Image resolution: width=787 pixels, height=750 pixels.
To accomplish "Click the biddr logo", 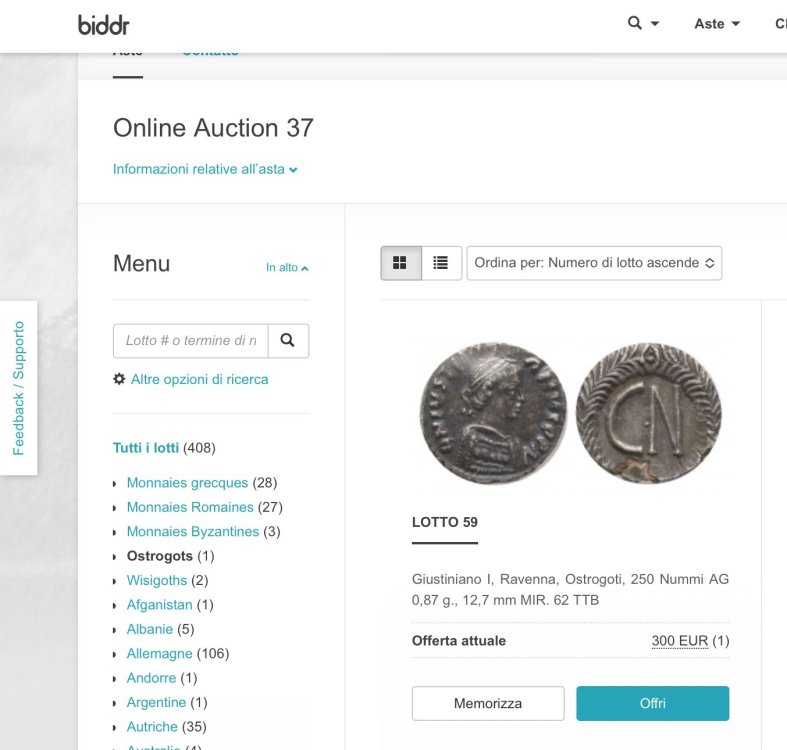I will click(104, 24).
